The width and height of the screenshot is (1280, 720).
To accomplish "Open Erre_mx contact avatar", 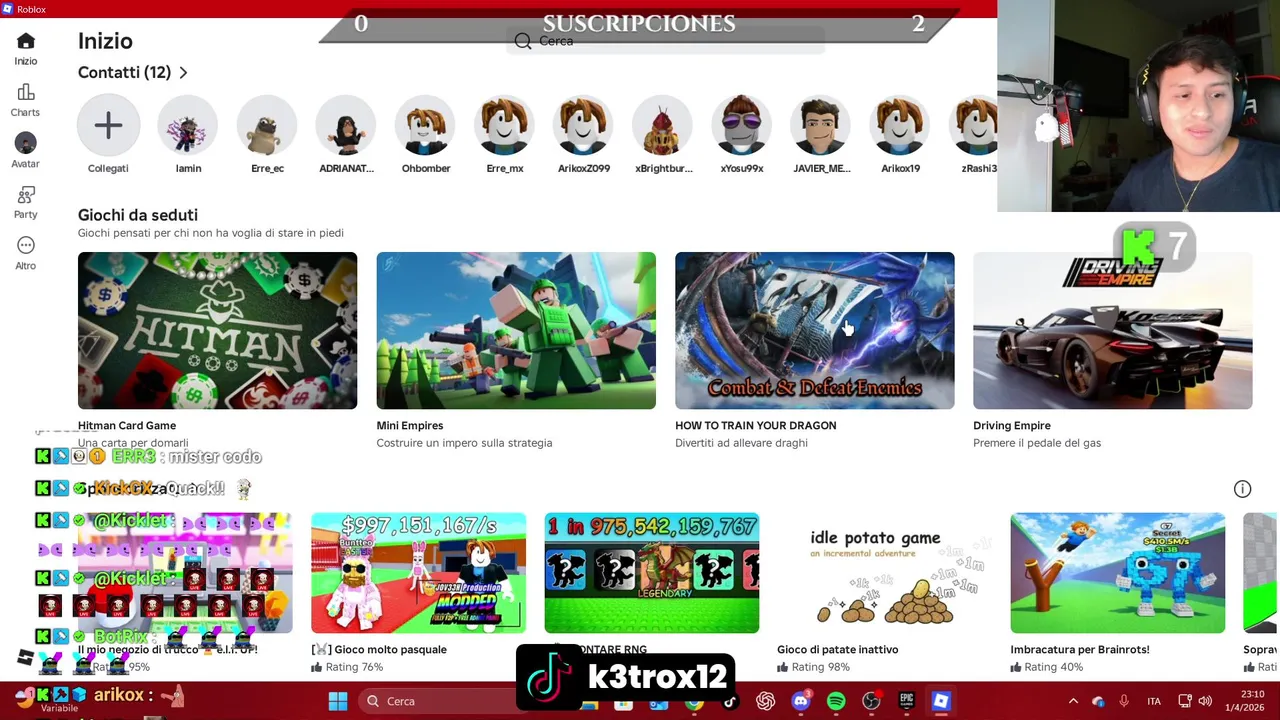I will [x=505, y=125].
